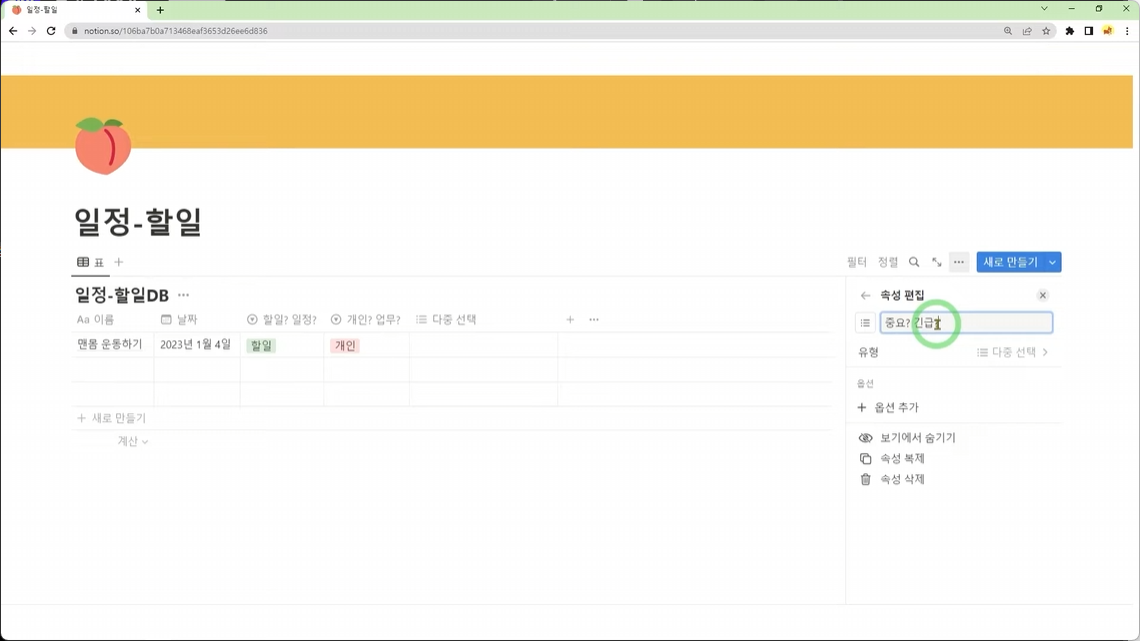Image resolution: width=1140 pixels, height=641 pixels.
Task: Open the 맨몸 운동하기 row
Action: [110, 344]
